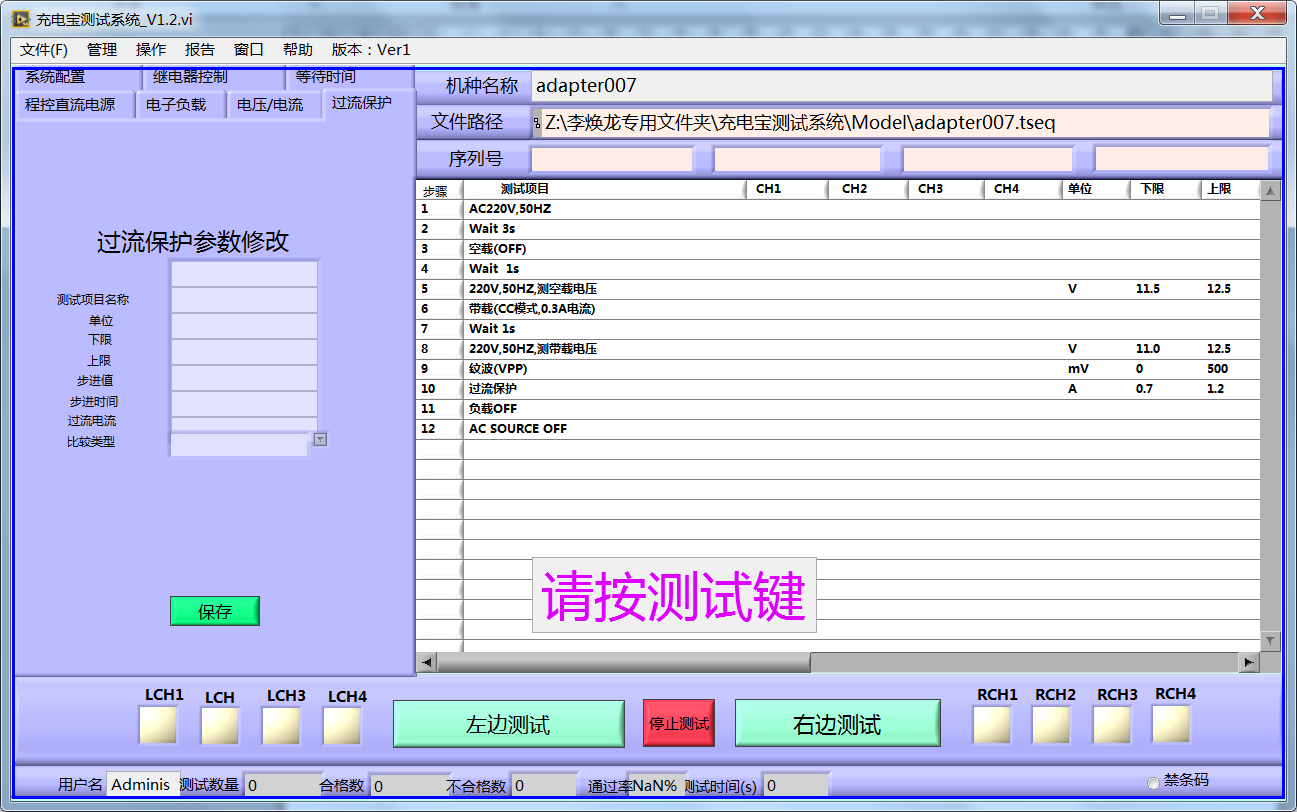Toggle the LCH4 indicator box
Viewport: 1297px width, 812px height.
[342, 726]
